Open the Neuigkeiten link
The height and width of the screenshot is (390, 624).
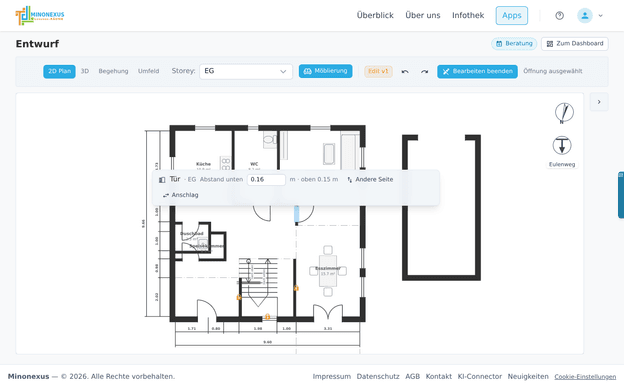528,376
